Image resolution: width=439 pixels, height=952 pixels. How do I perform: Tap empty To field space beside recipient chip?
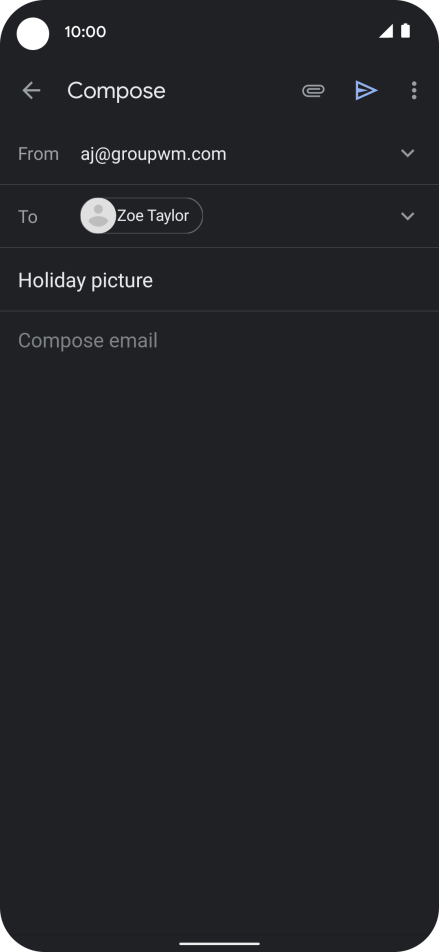pos(298,216)
